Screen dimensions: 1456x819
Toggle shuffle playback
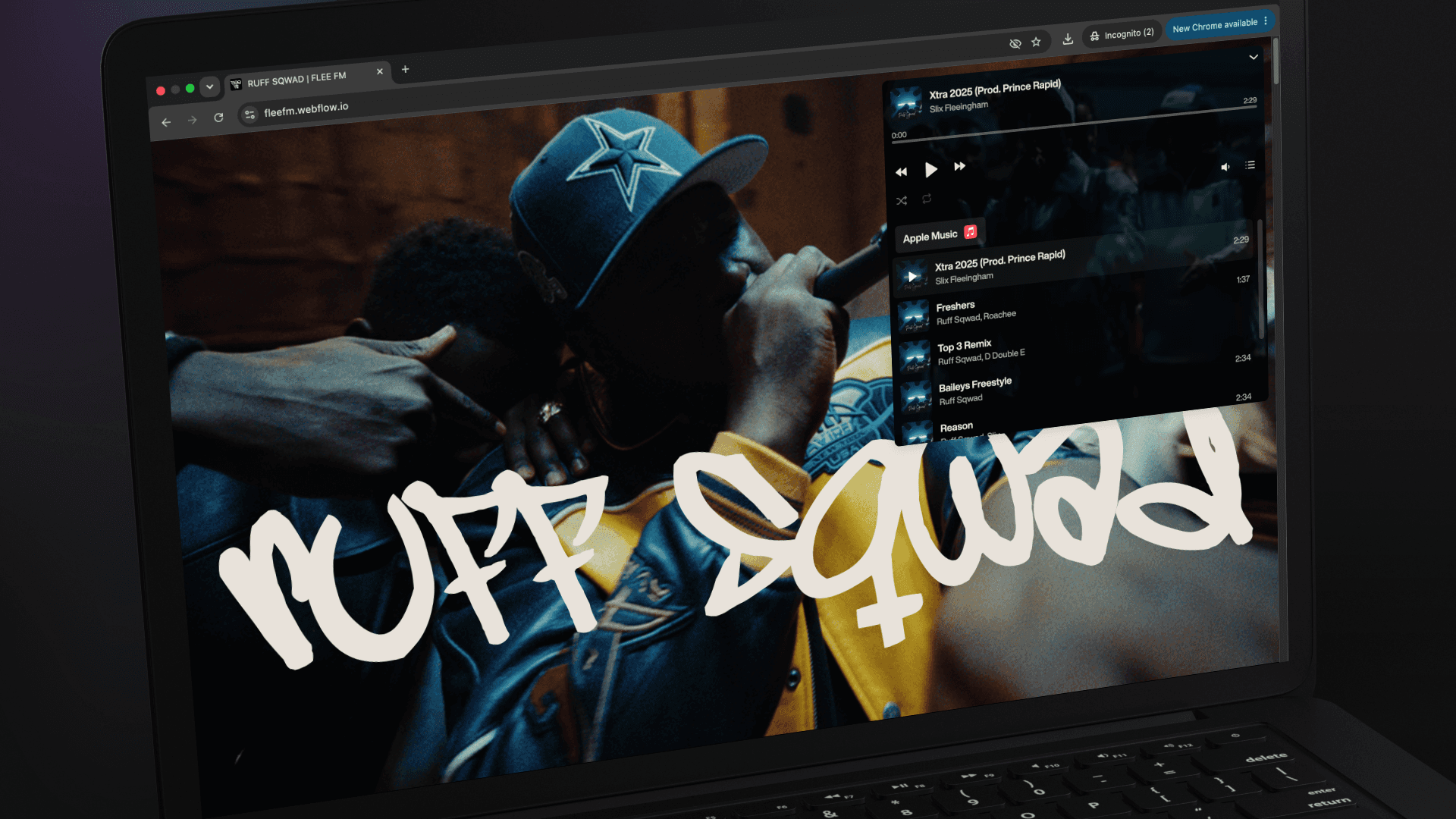[x=902, y=201]
